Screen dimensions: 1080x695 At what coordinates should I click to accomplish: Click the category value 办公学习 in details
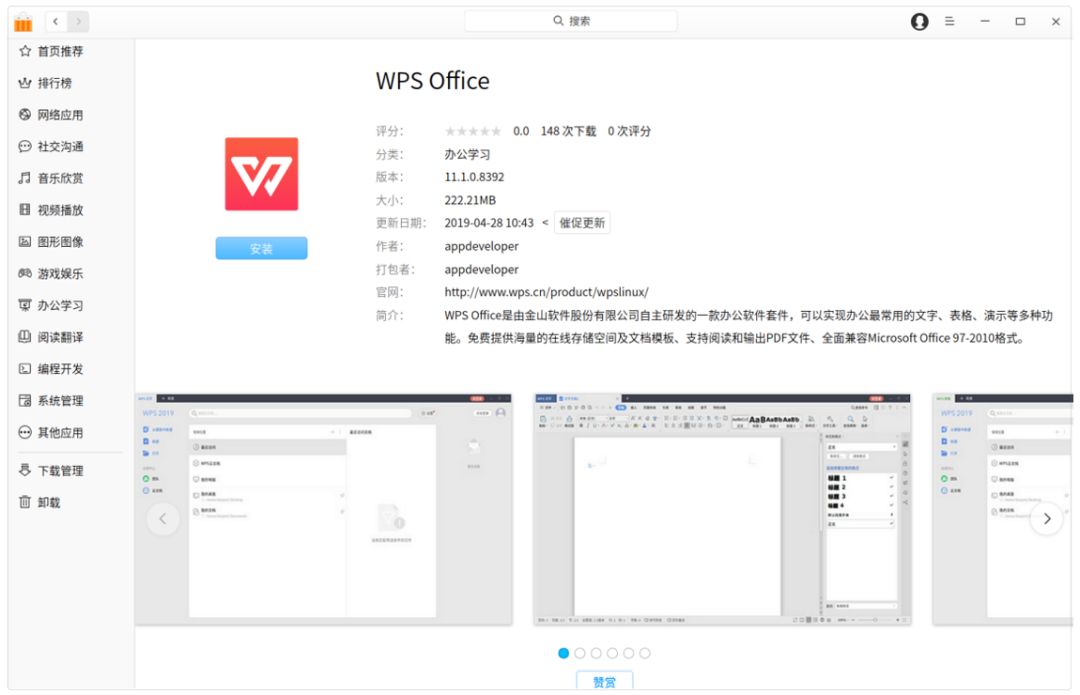[x=468, y=154]
